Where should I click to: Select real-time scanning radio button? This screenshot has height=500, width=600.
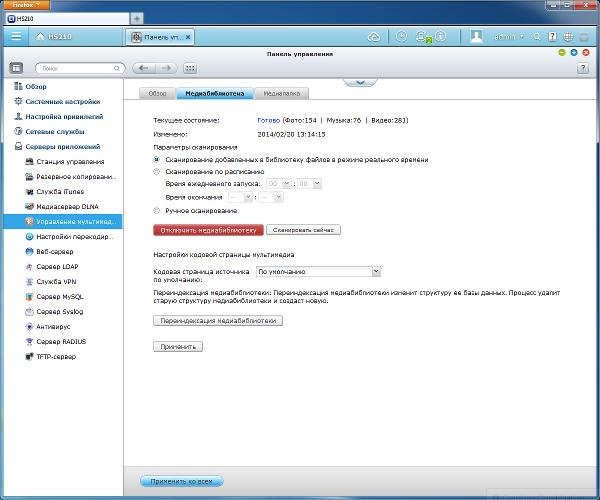tap(156, 159)
